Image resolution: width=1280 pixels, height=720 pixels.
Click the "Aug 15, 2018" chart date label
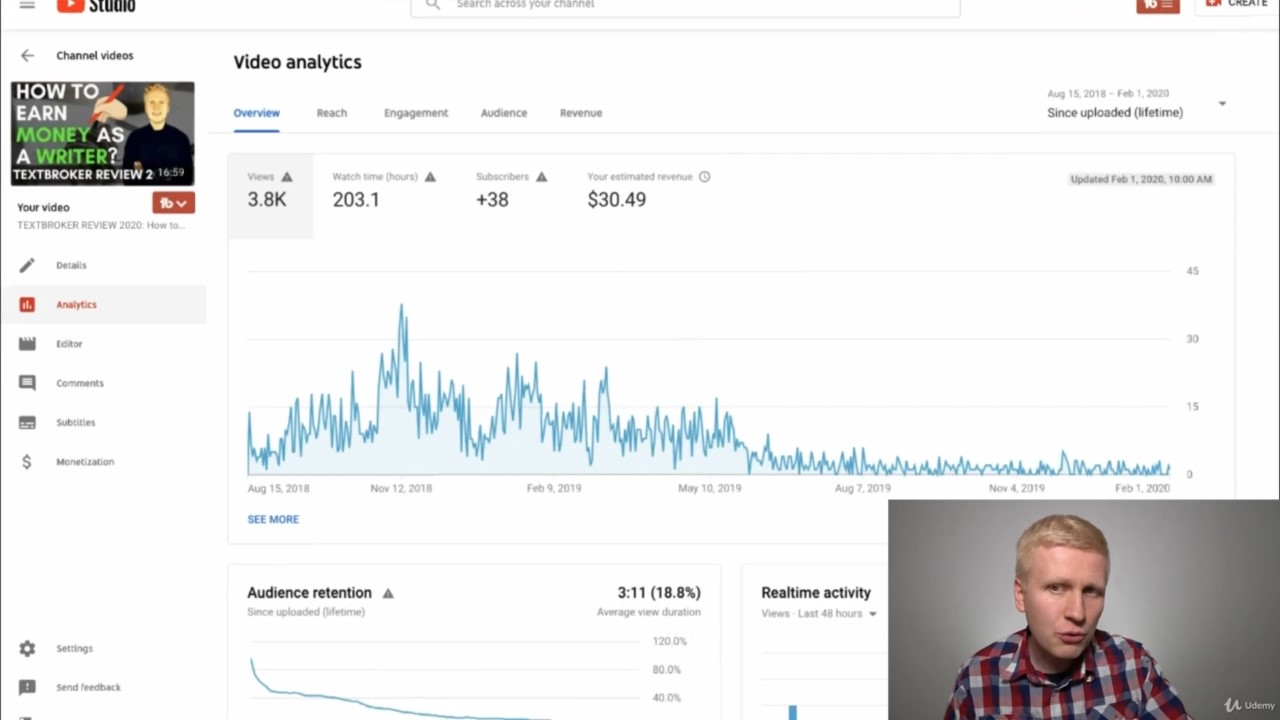pyautogui.click(x=278, y=488)
